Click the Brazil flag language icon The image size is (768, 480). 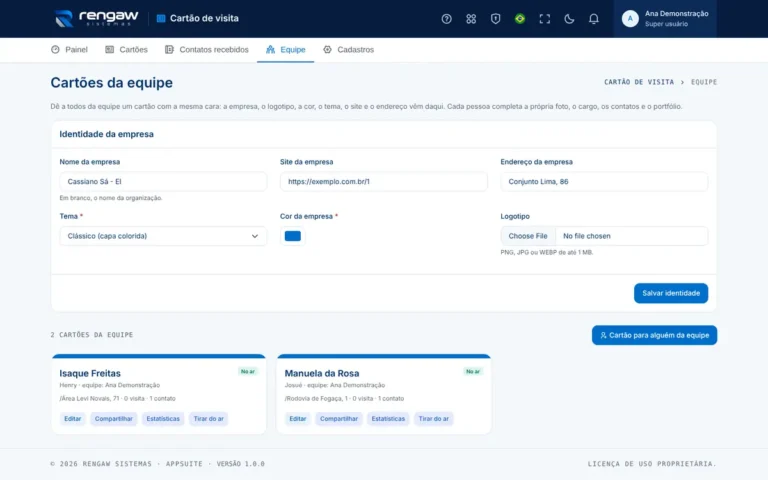pyautogui.click(x=520, y=19)
